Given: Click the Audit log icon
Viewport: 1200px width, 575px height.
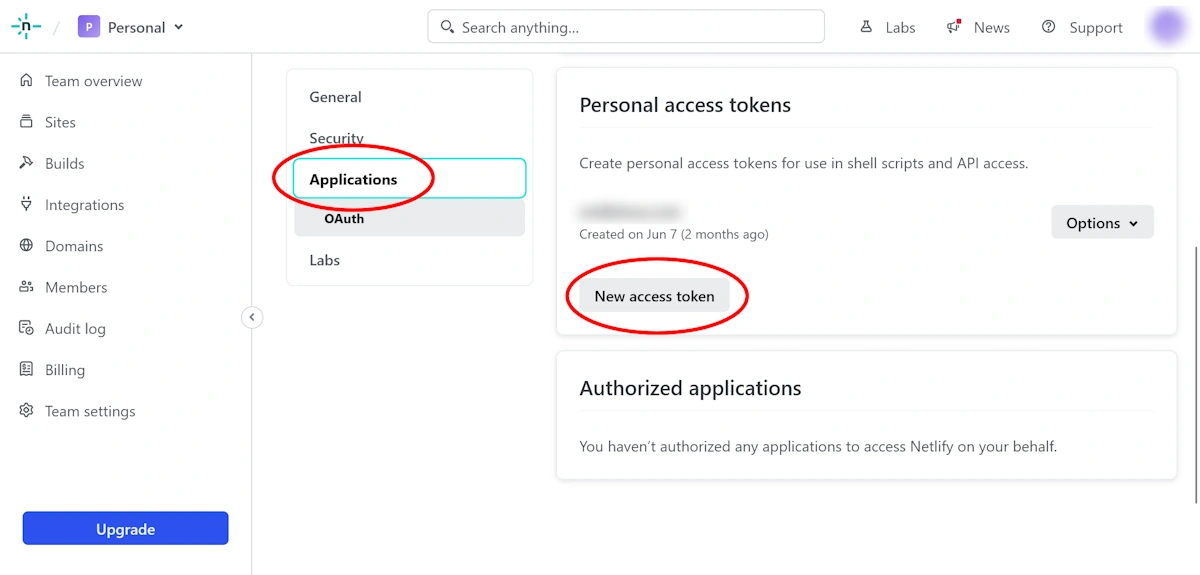Looking at the screenshot, I should (x=26, y=328).
